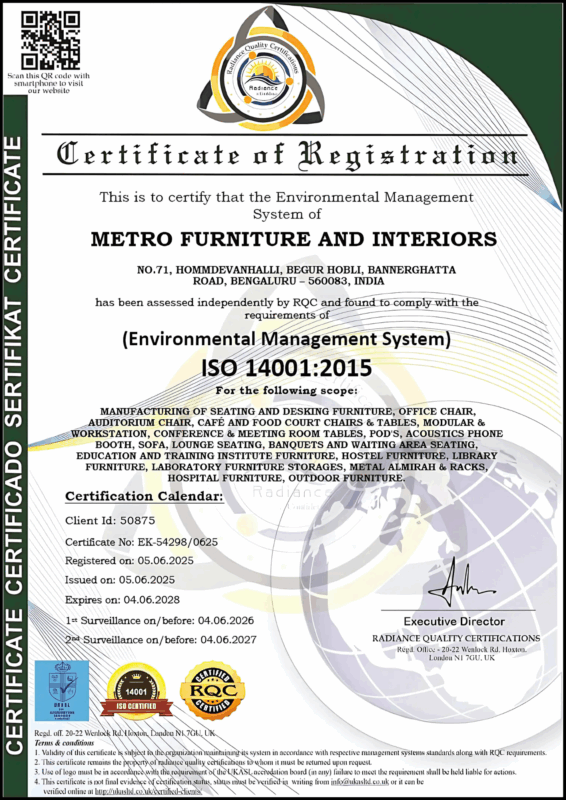566x800 pixels.
Task: Select the METRO FURNITURE AND INTERIORS name
Action: [x=293, y=239]
